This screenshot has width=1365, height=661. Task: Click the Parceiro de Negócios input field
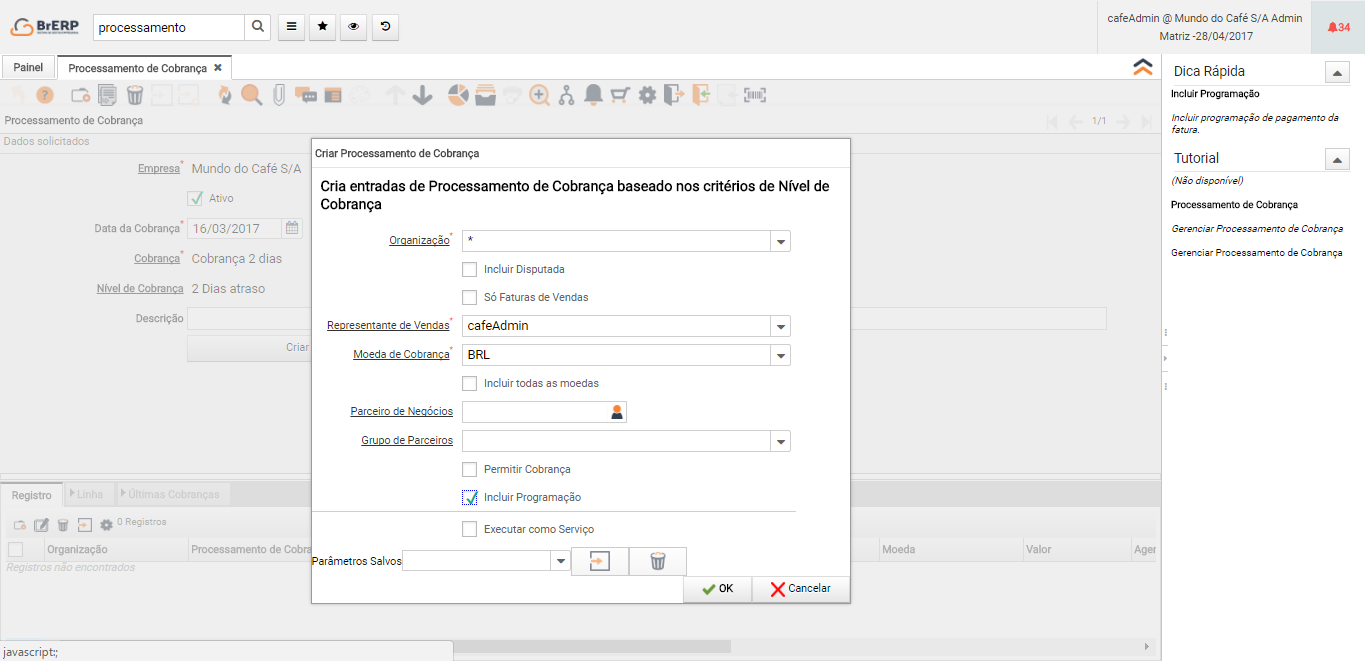point(535,412)
